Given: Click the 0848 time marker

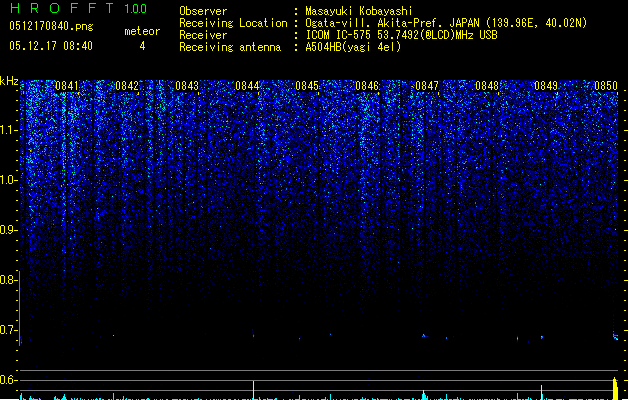Looking at the screenshot, I should (x=487, y=86).
